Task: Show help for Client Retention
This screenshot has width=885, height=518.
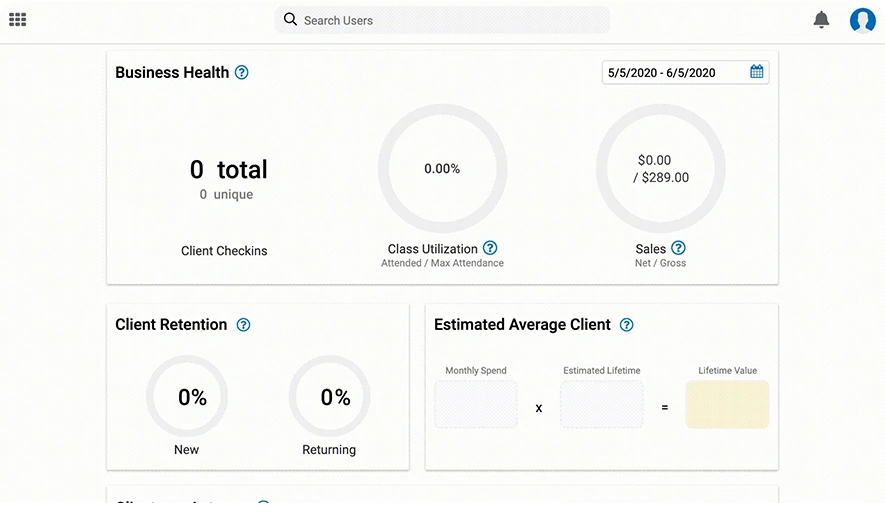Action: (x=243, y=324)
